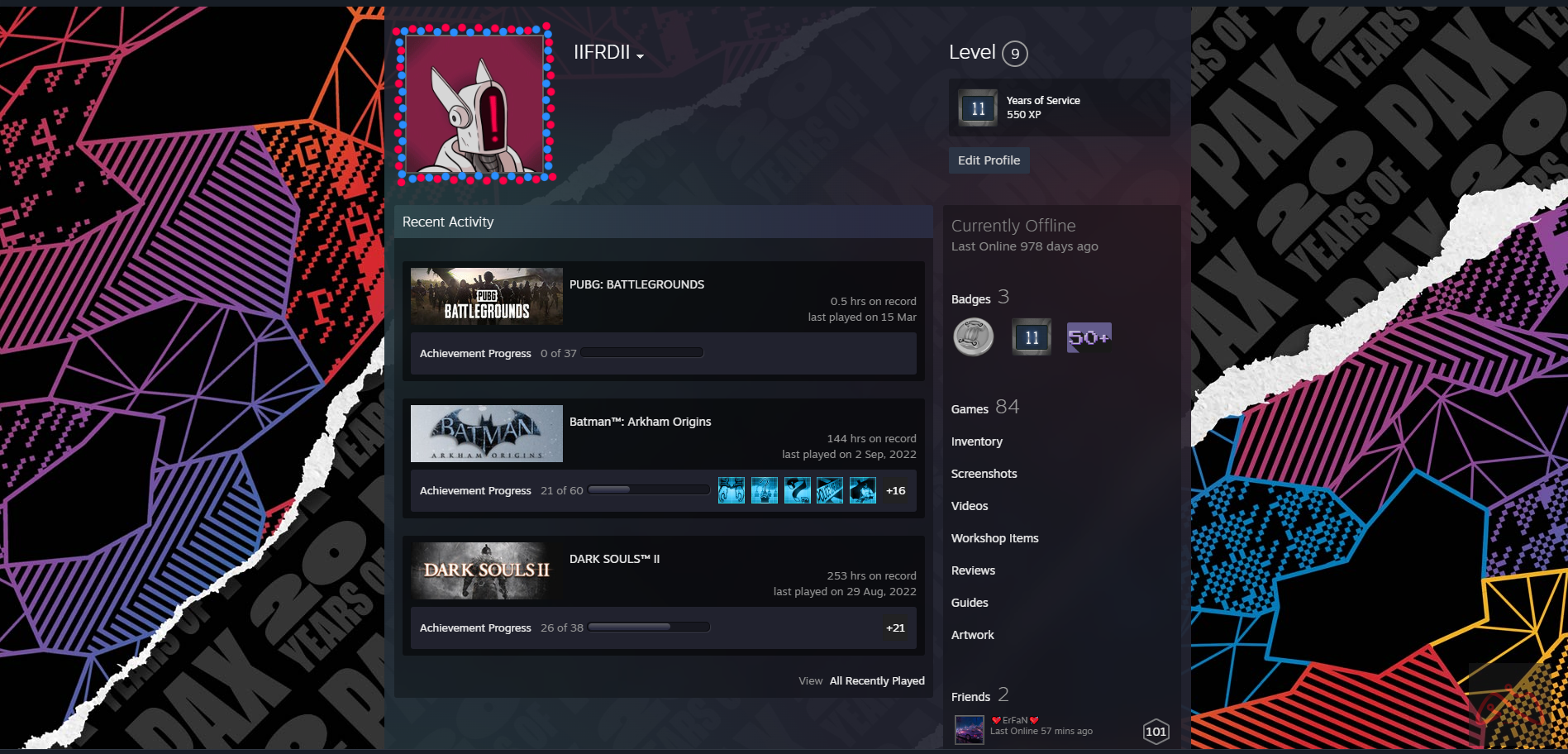Screen dimensions: 1568x754
Task: Open the profile name dropdown arrow
Action: point(641,55)
